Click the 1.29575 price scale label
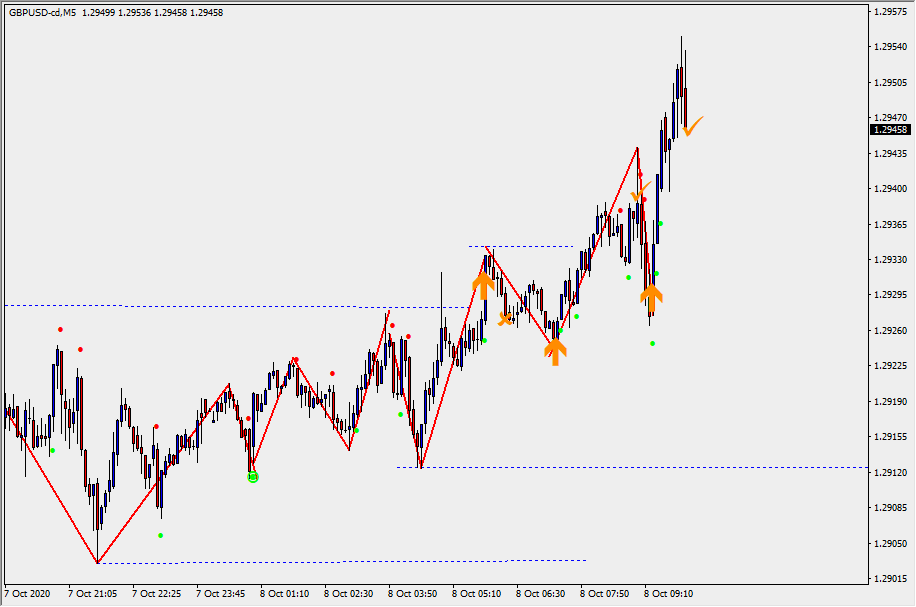Viewport: 916px width, 607px height. click(890, 12)
